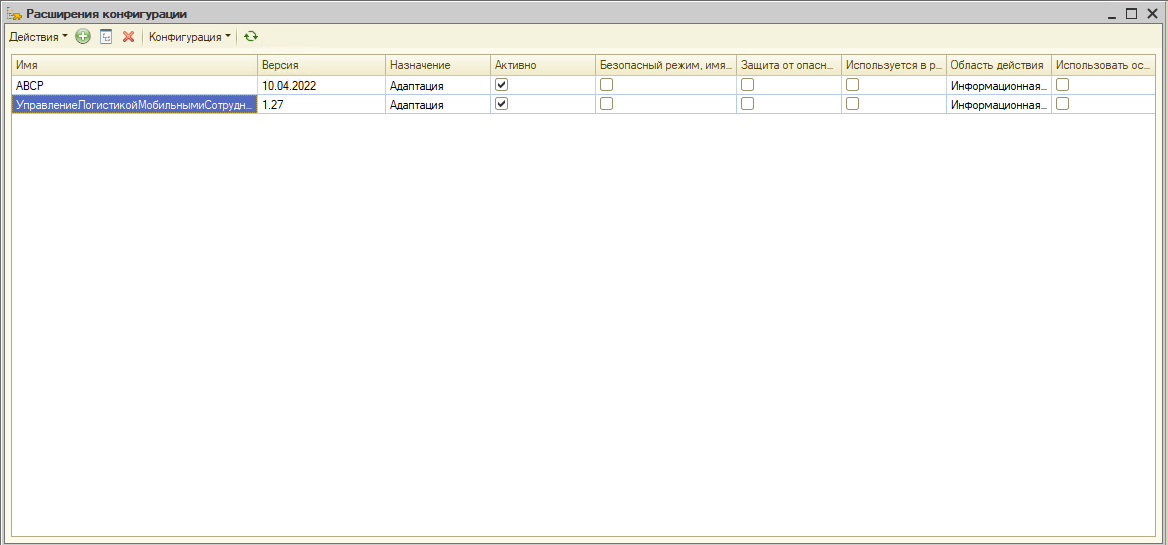Select Область действия cell of ABCP row
The height and width of the screenshot is (545, 1168).
pyautogui.click(x=997, y=86)
